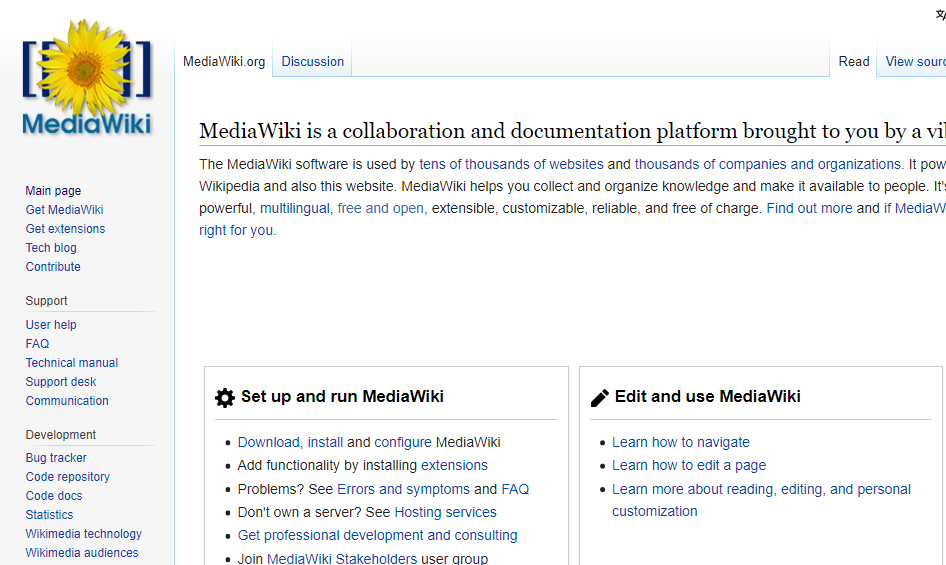Image resolution: width=946 pixels, height=565 pixels.
Task: Open Code repository sidebar link
Action: click(68, 477)
